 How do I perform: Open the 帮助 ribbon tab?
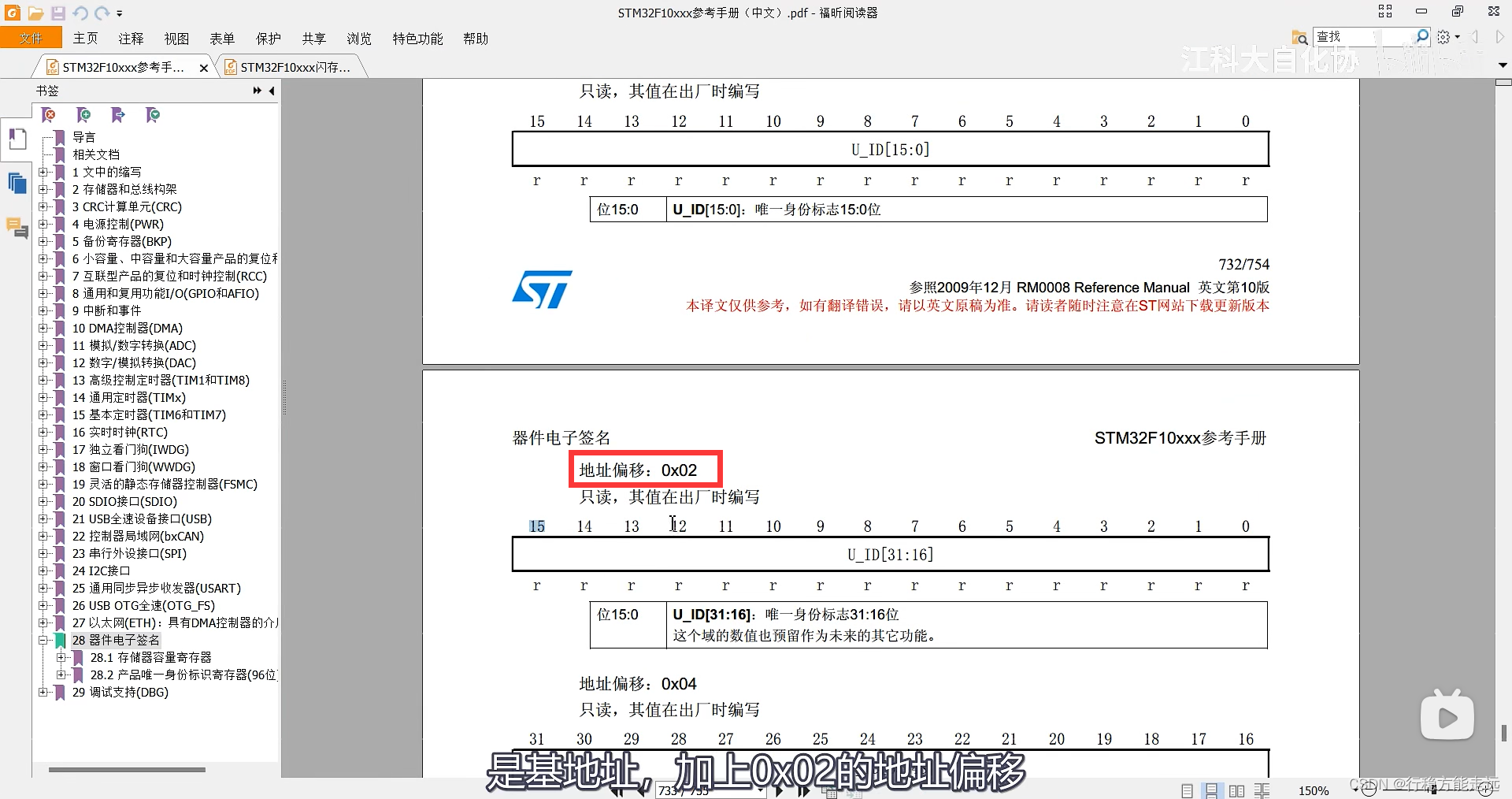(x=476, y=39)
